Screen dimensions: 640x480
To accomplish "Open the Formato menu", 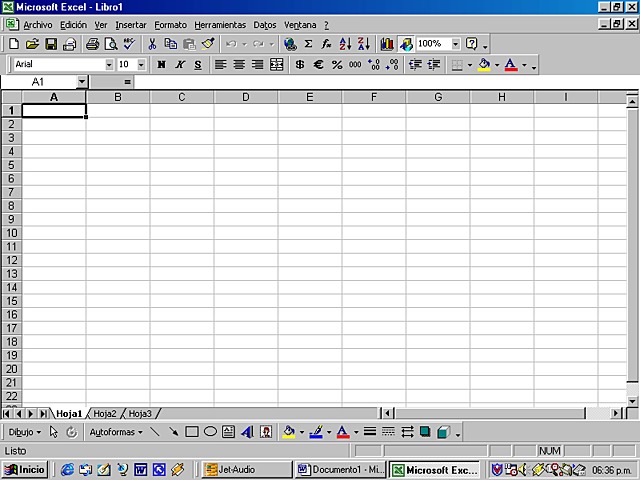I will click(171, 25).
